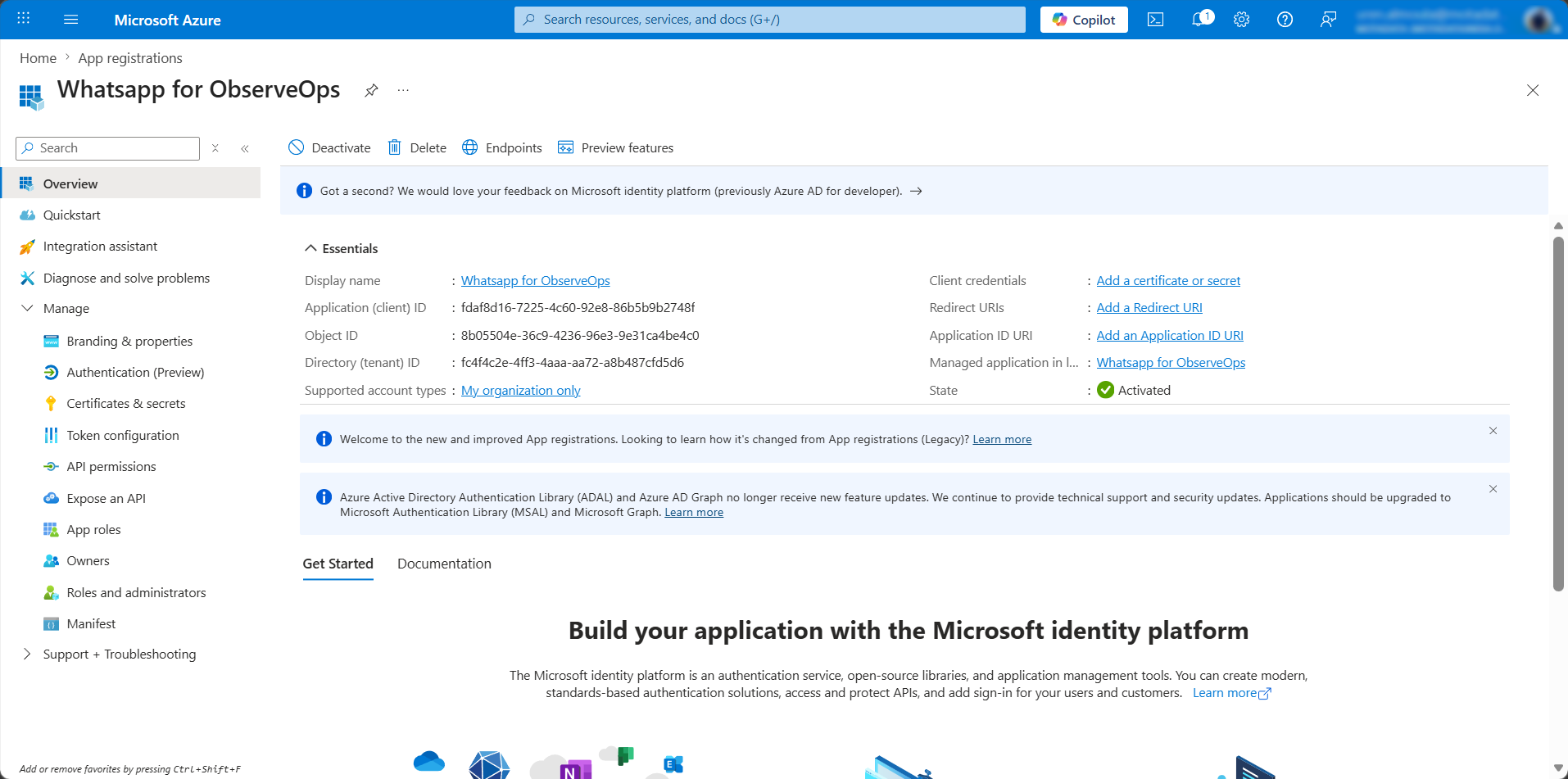The width and height of the screenshot is (1568, 779).
Task: Open Preview features
Action: [615, 147]
